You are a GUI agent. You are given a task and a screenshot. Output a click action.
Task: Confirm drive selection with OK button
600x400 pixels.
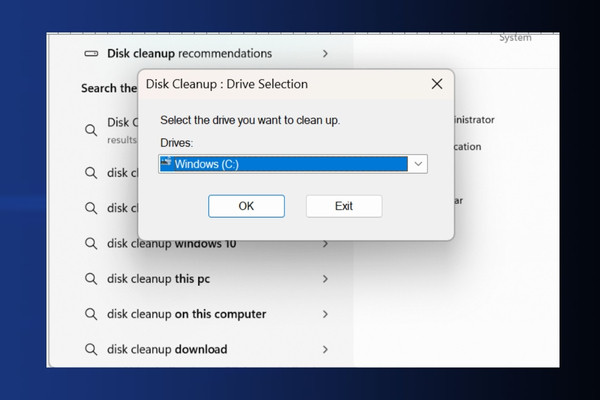tap(246, 206)
